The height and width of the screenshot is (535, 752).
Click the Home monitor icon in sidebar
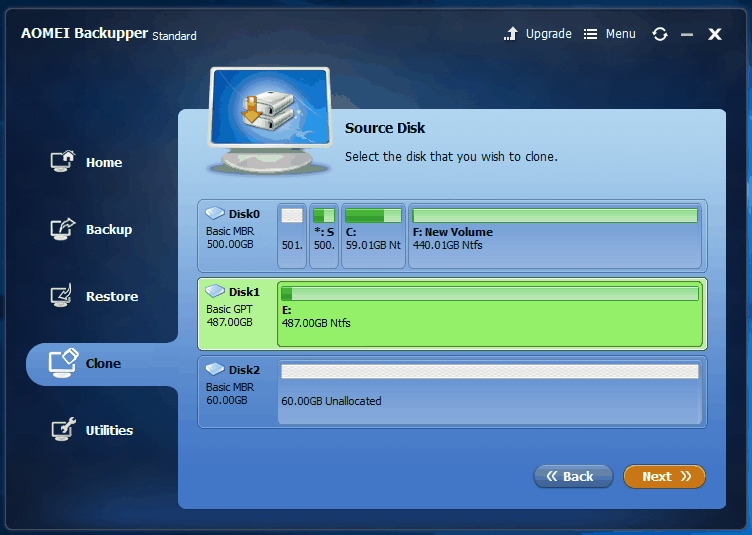(63, 162)
